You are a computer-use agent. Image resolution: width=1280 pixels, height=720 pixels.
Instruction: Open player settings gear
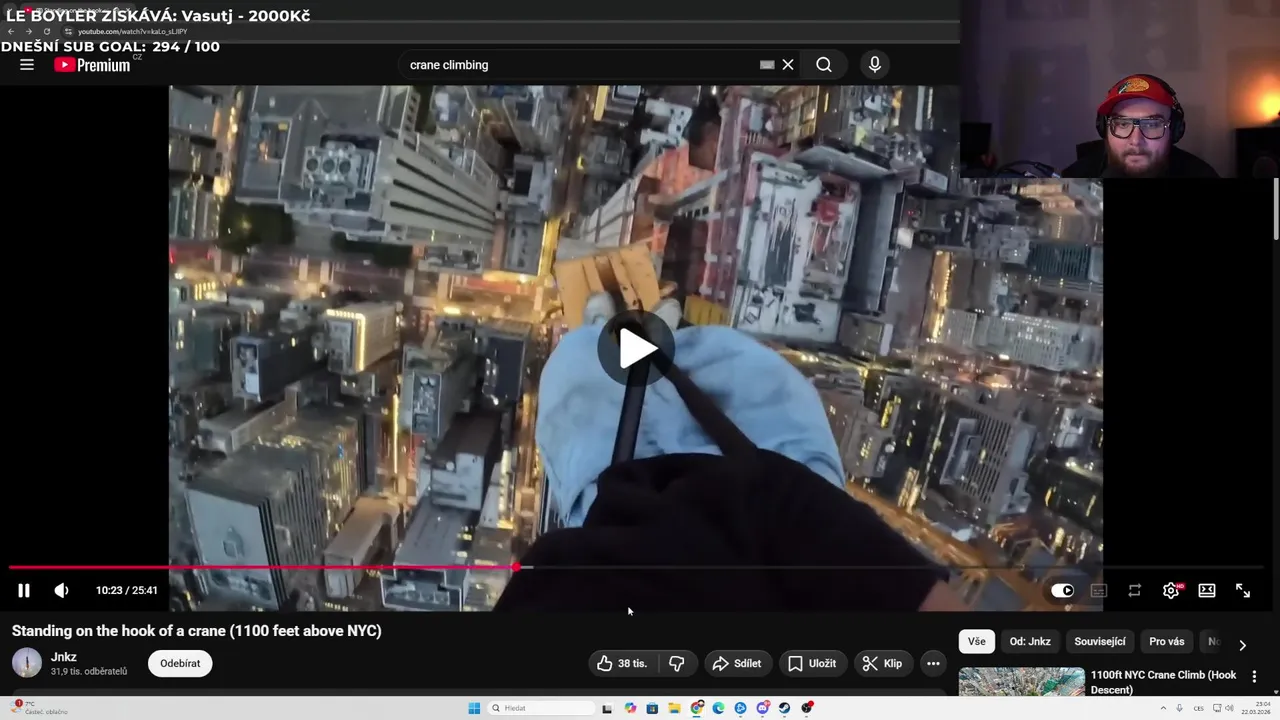point(1171,591)
